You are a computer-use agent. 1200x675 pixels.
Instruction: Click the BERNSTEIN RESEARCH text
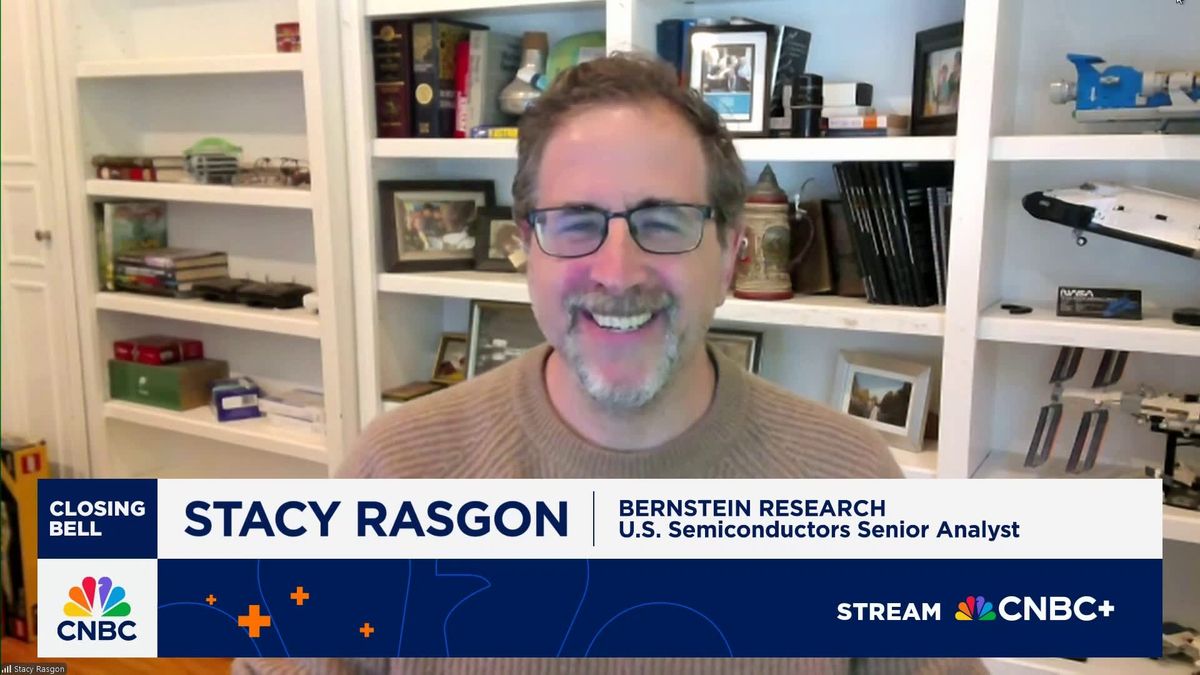752,507
